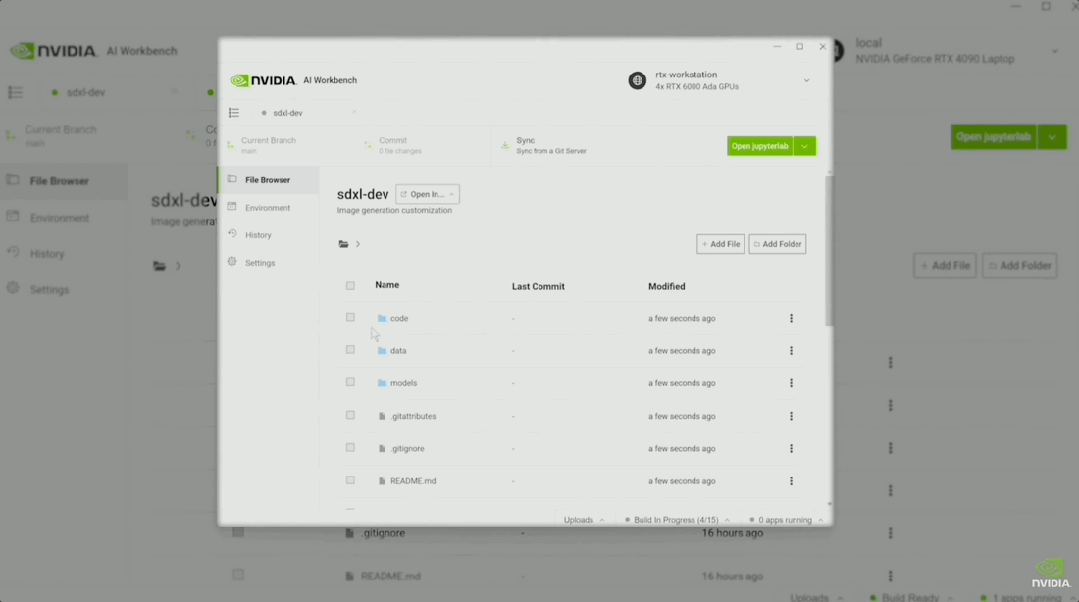Click the hamburger menu icon in the background window
This screenshot has height=602, width=1079.
tap(15, 92)
